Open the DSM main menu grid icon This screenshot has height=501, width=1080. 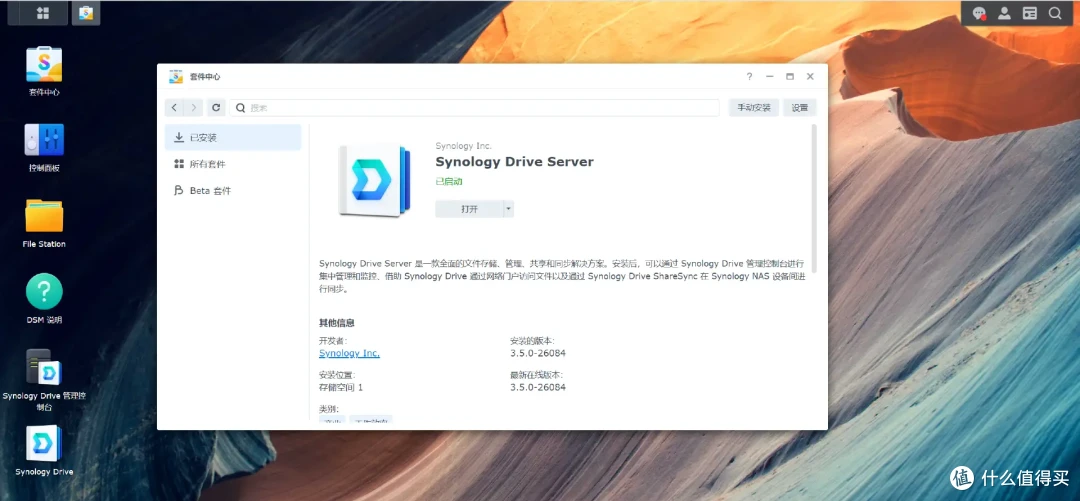point(42,12)
